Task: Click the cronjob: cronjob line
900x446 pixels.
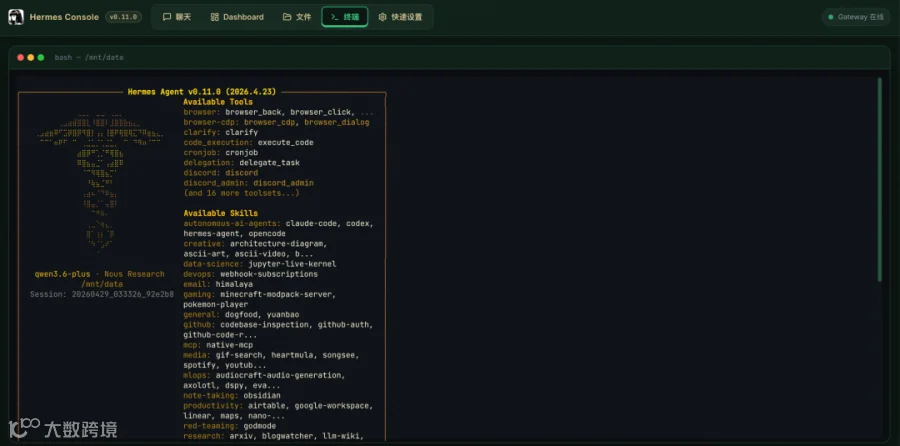Action: [x=220, y=153]
